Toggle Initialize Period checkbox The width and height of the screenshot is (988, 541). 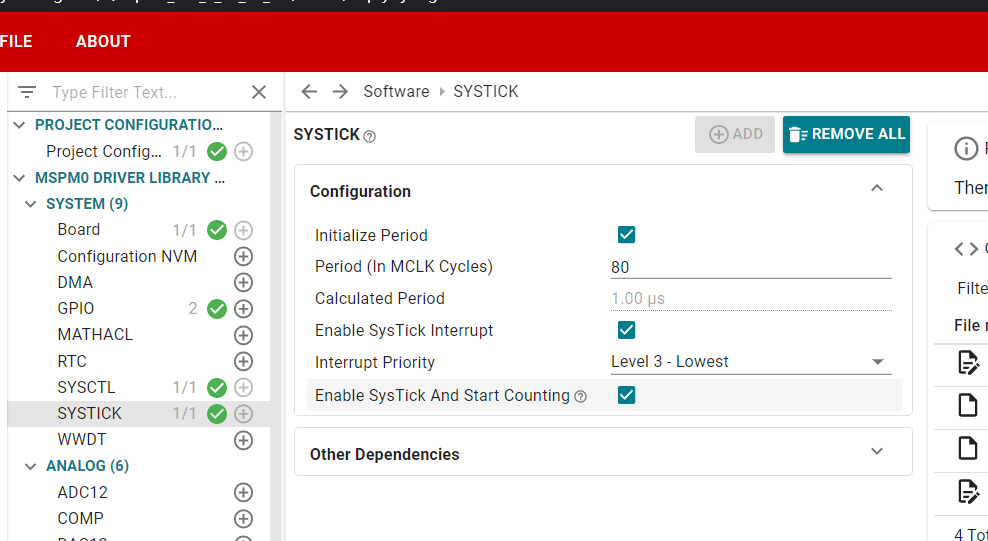(x=626, y=234)
